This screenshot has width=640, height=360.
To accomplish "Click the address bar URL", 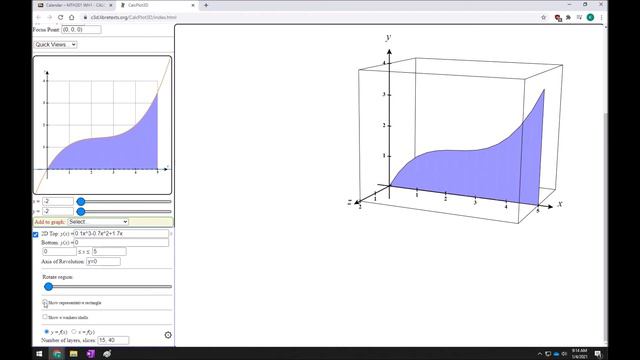I will 134,18.
